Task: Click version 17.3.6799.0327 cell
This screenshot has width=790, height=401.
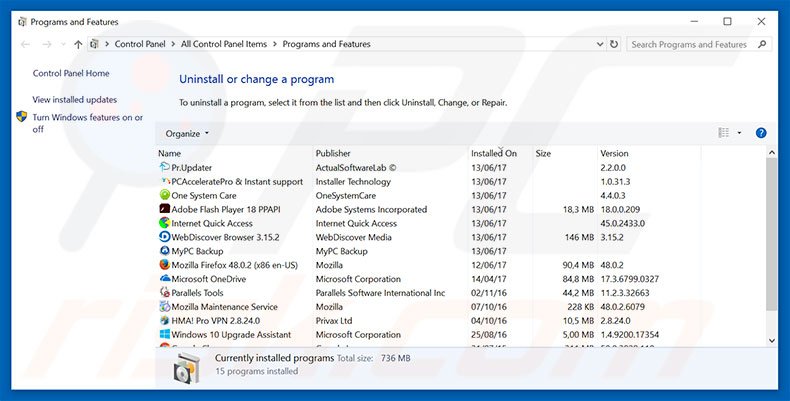Action: [630, 279]
